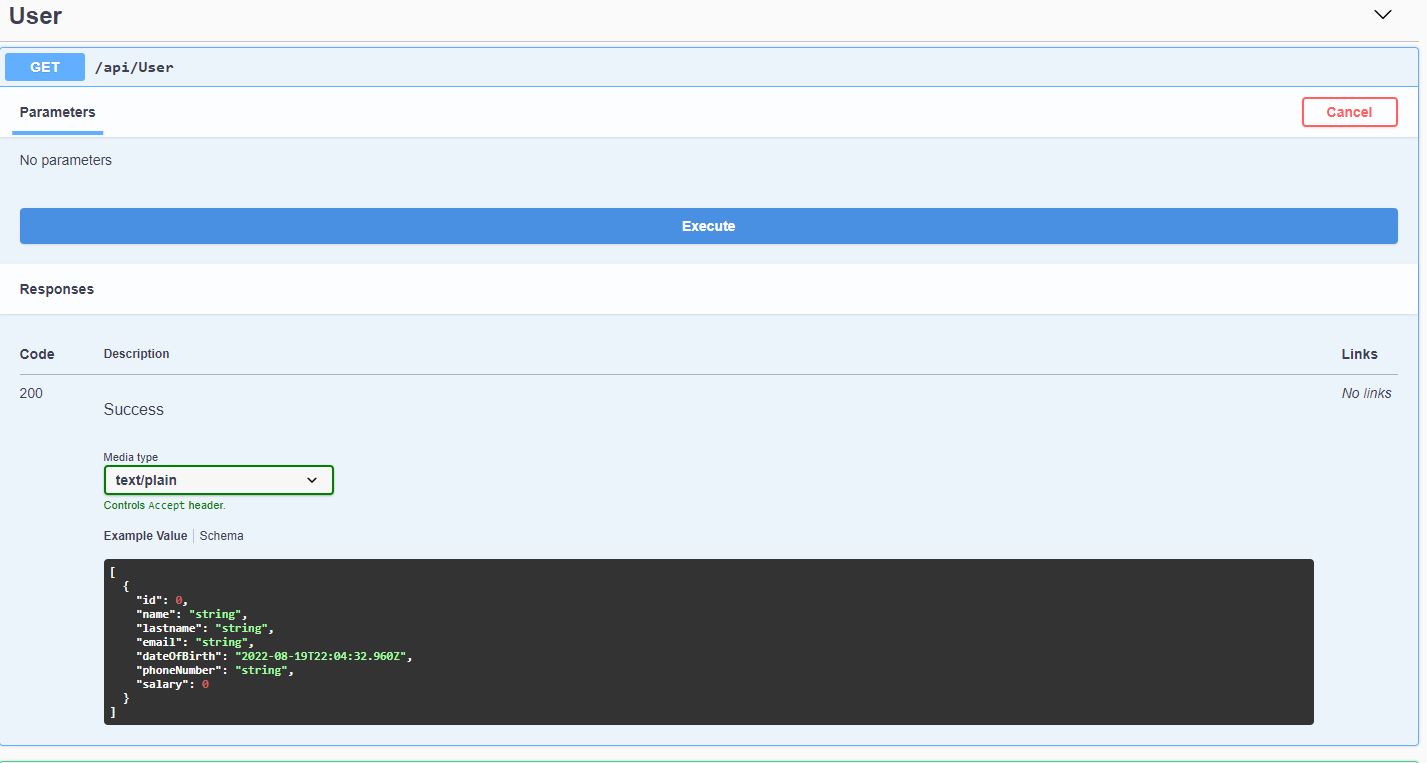
Task: Click the Success description text
Action: point(133,409)
